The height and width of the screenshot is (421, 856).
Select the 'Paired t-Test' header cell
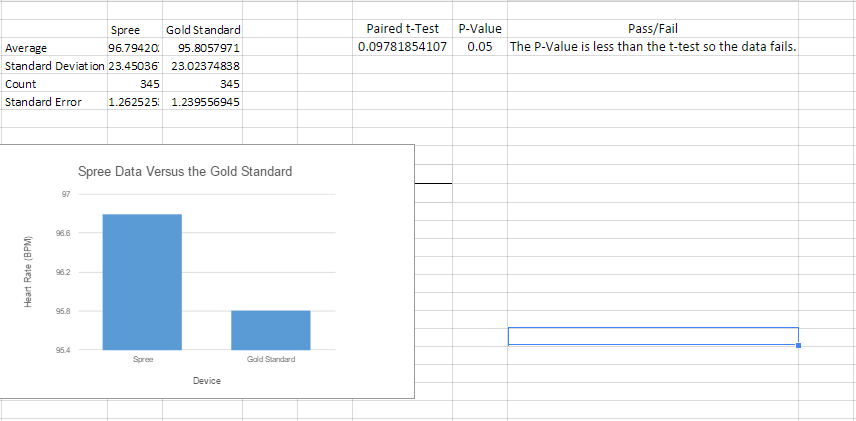coord(401,30)
